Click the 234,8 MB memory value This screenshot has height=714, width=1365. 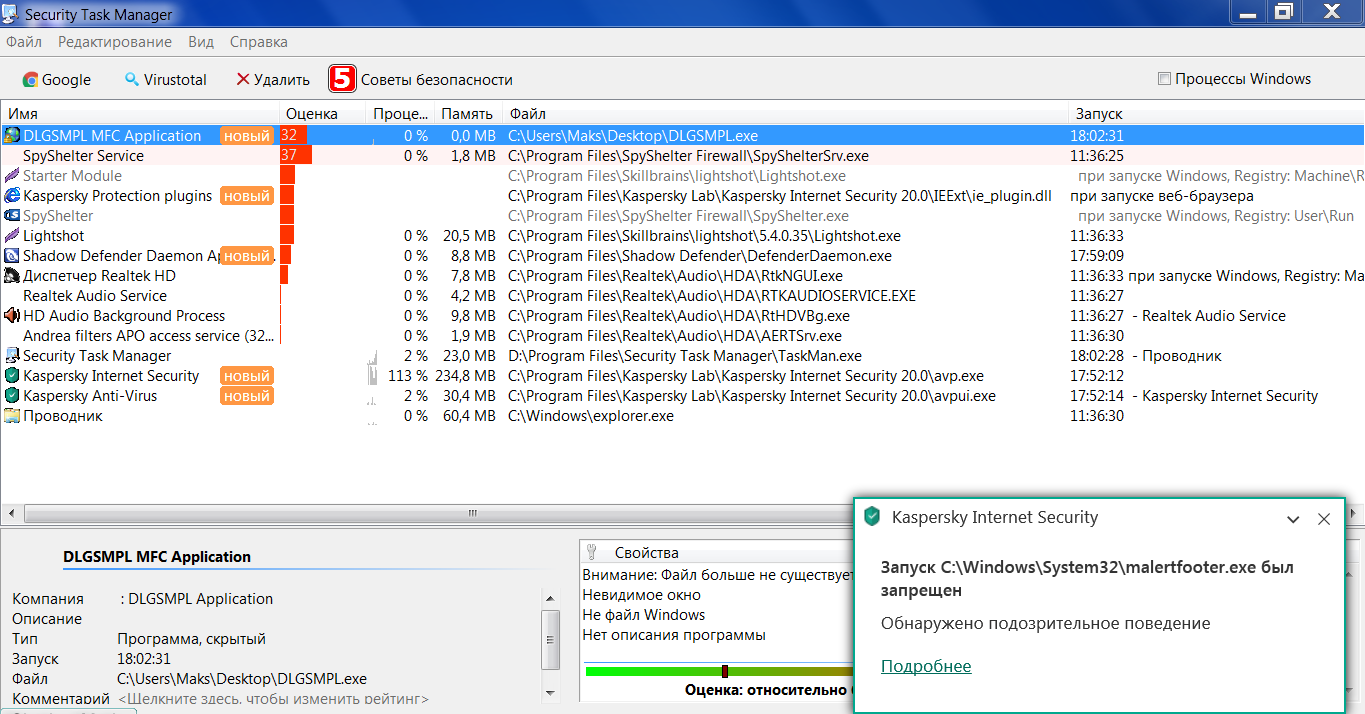pyautogui.click(x=465, y=376)
